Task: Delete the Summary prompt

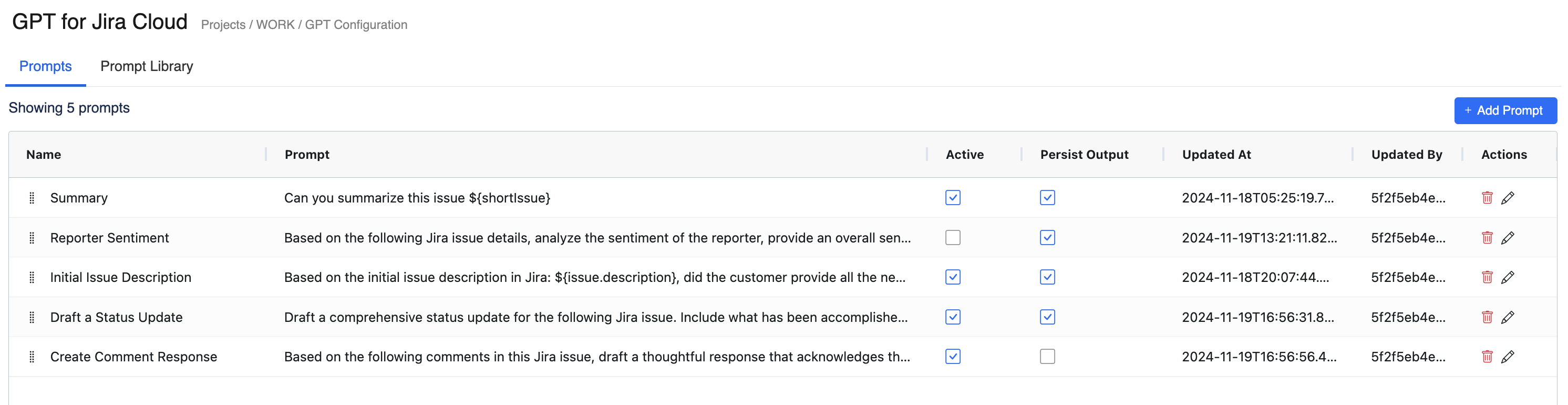Action: coord(1487,198)
